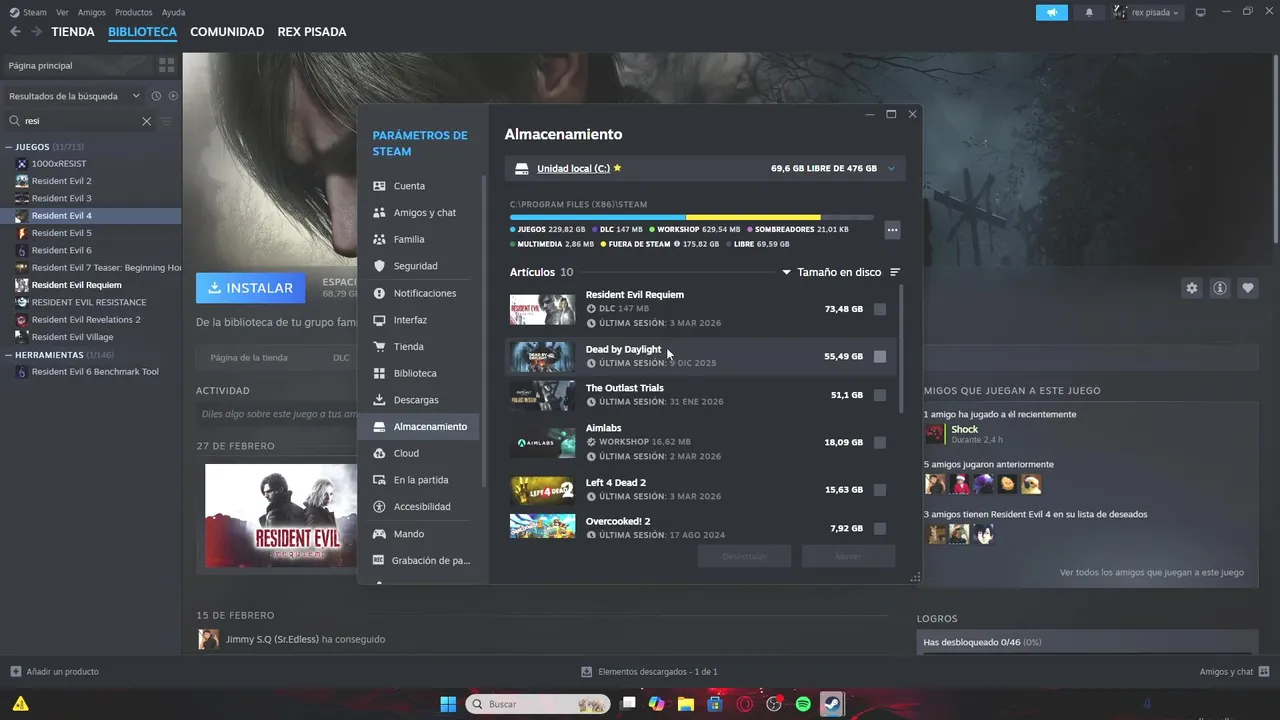Open Resultados de la búsqueda dropdown
Image resolution: width=1280 pixels, height=720 pixels.
(75, 96)
